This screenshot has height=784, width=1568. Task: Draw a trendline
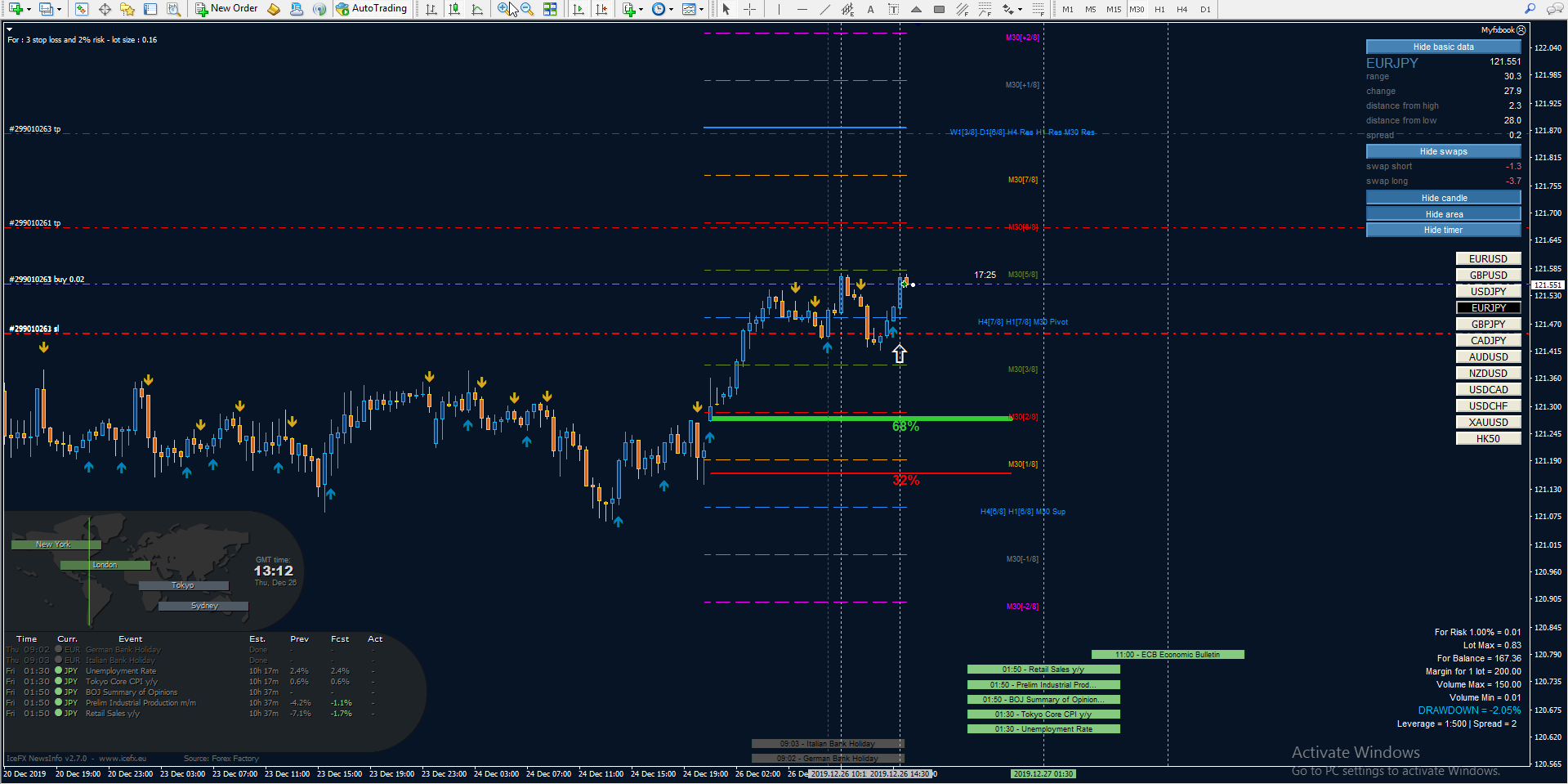coord(825,9)
